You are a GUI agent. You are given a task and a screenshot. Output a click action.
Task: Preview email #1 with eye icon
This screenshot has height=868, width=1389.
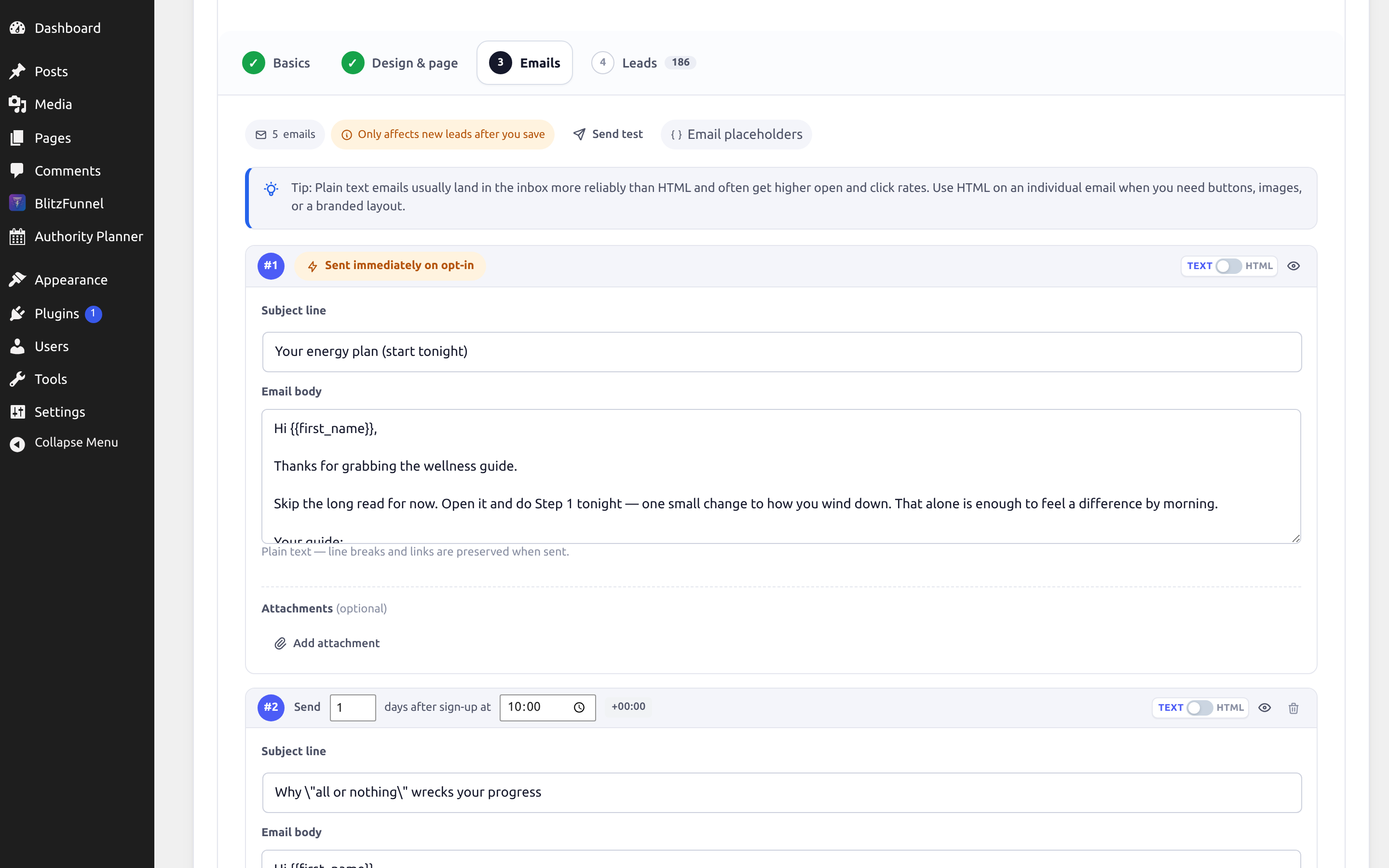[1293, 266]
